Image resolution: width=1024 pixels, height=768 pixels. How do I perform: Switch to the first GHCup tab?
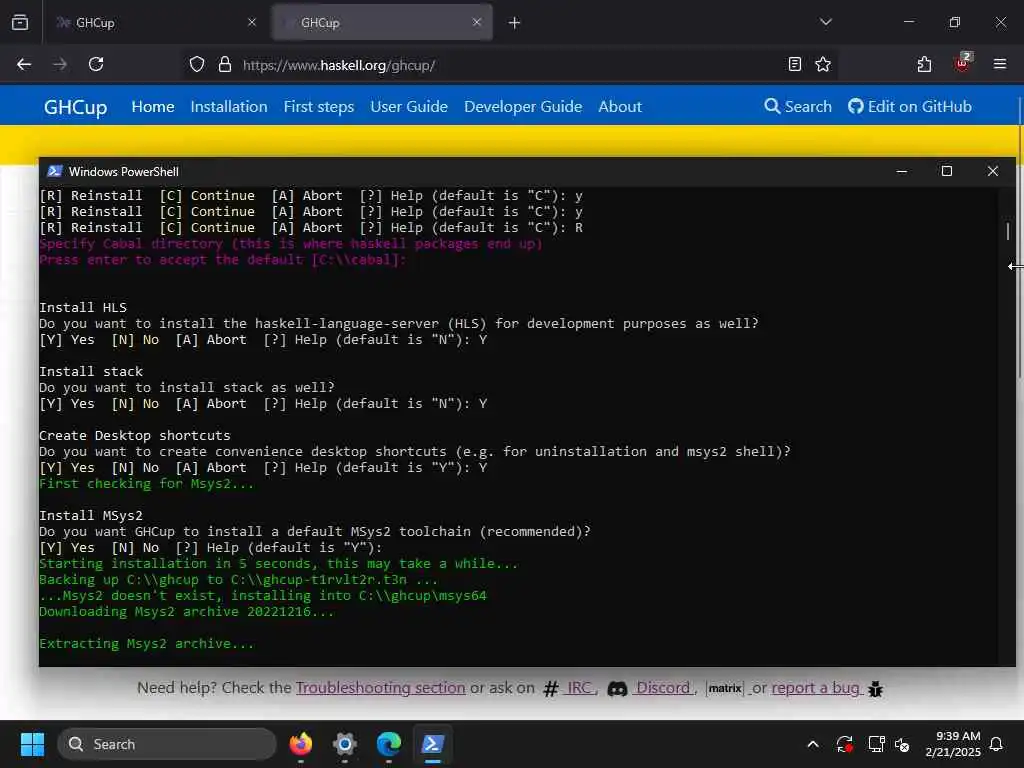click(155, 23)
